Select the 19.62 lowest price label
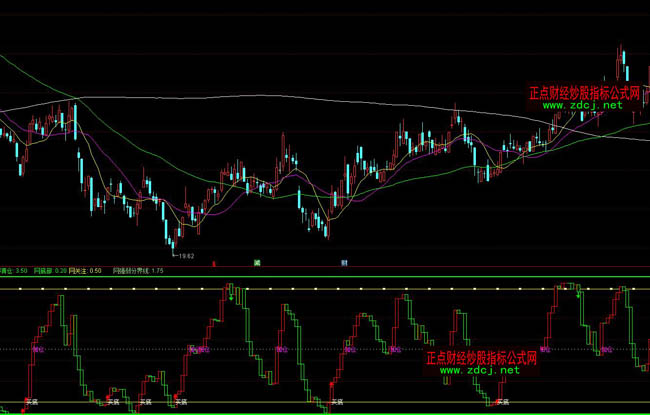 tap(183, 255)
